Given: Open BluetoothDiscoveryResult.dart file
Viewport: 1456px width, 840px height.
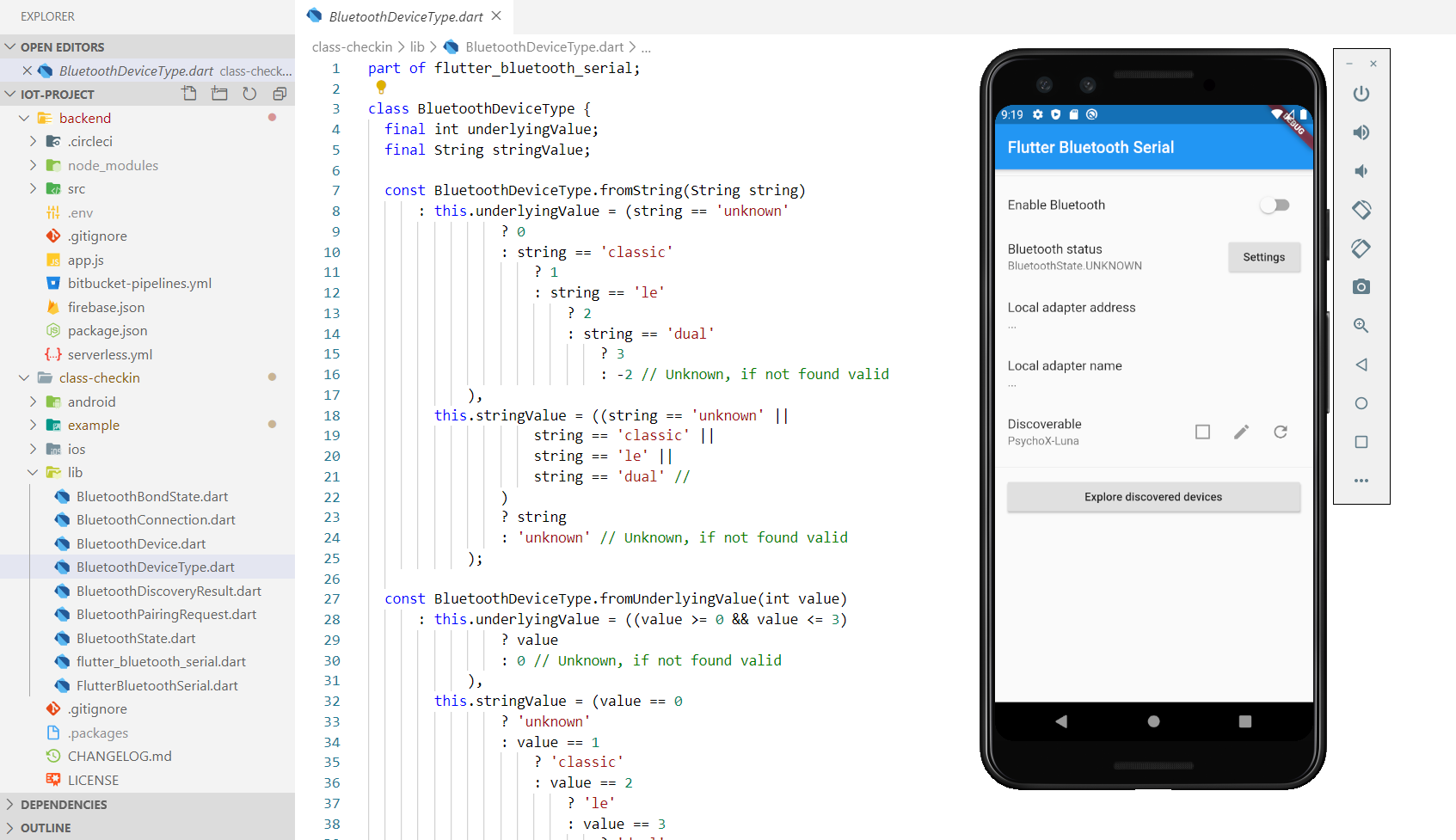Looking at the screenshot, I should pyautogui.click(x=169, y=591).
